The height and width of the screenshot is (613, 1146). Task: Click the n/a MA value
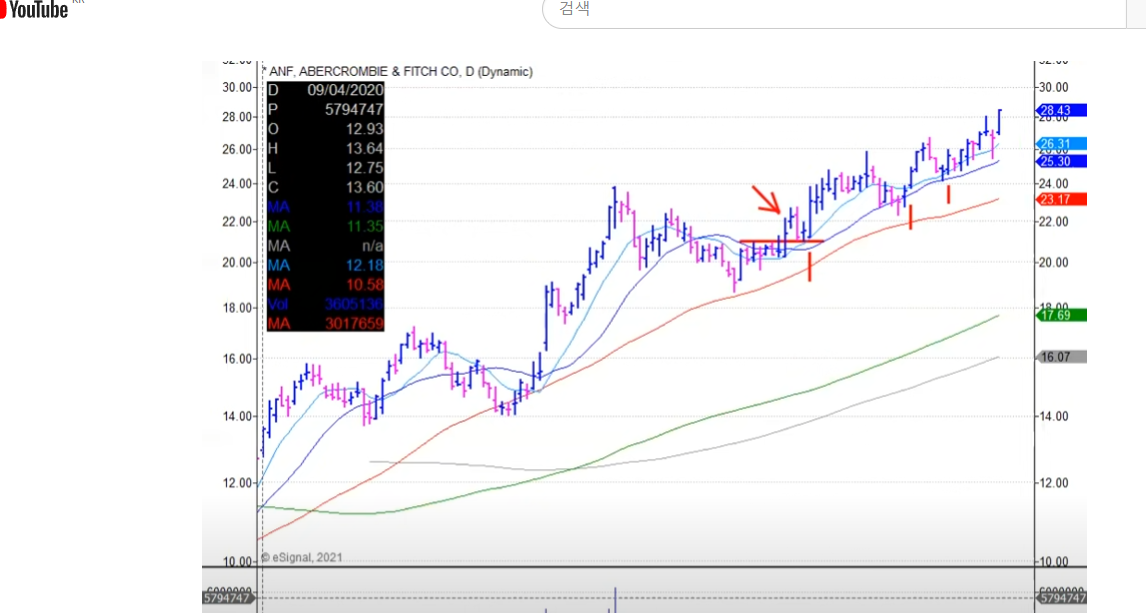[372, 245]
